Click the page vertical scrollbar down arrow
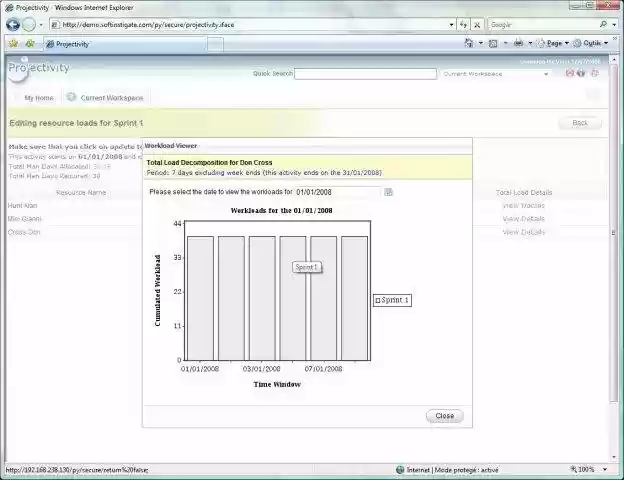This screenshot has width=624, height=480. click(613, 457)
